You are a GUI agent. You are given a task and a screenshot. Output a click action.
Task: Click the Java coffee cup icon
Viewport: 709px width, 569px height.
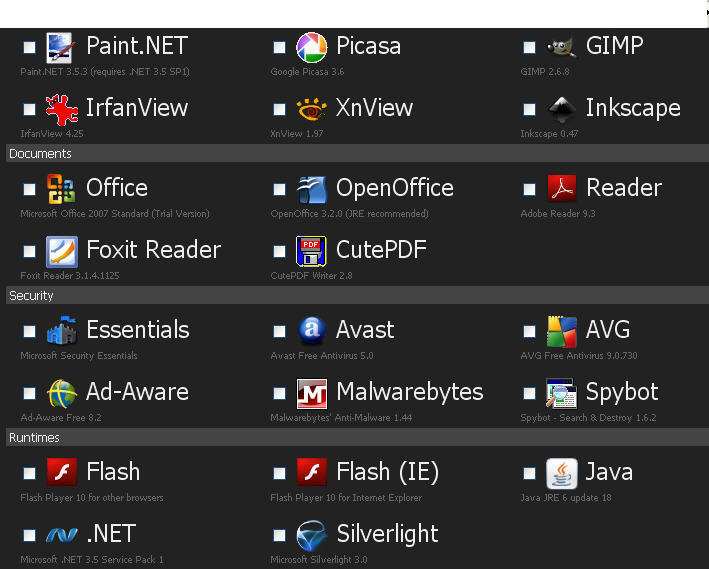[x=562, y=473]
